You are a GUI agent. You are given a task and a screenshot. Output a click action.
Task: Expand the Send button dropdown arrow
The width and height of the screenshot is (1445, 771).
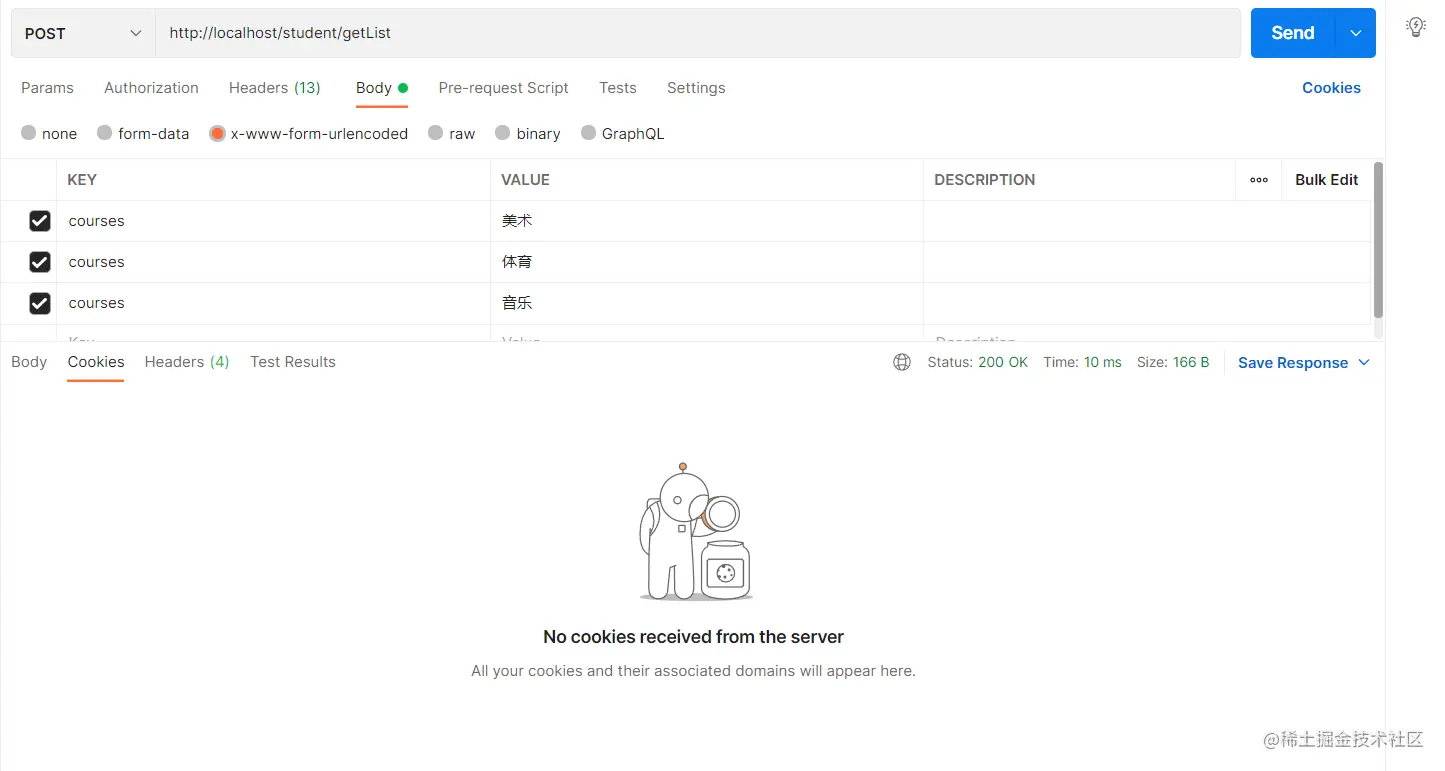(1356, 32)
